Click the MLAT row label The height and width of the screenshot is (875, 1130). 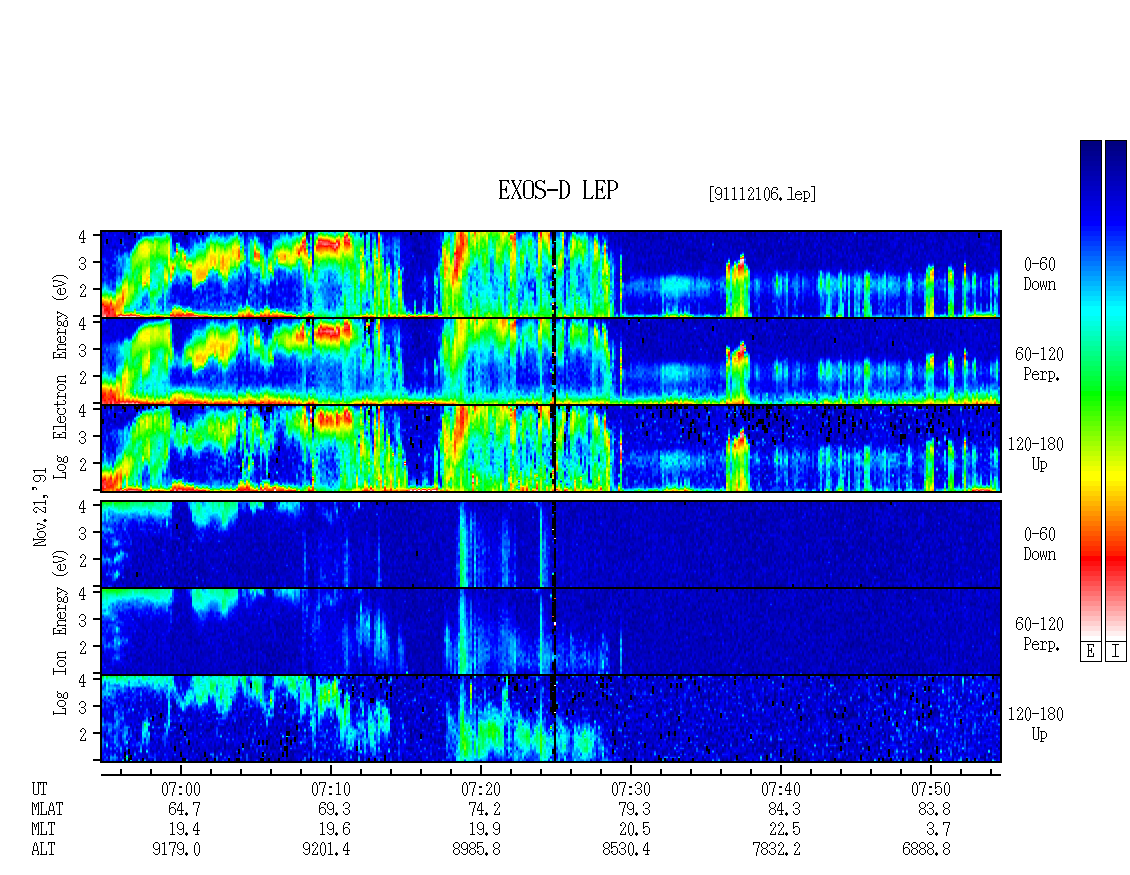point(48,809)
